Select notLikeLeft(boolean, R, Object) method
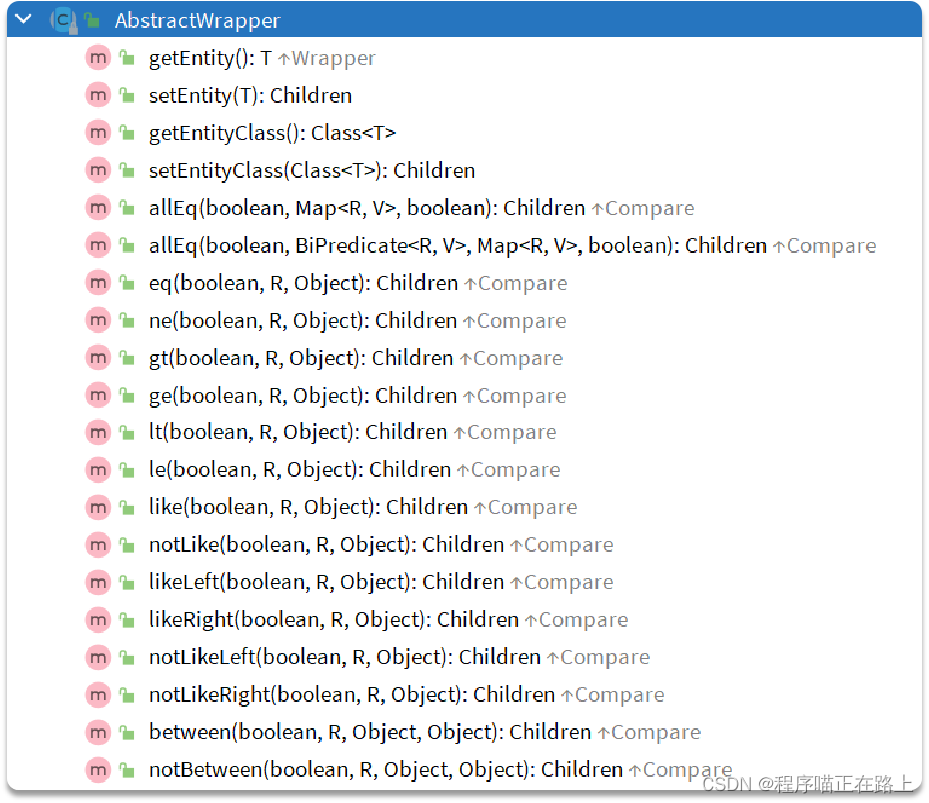Image resolution: width=929 pixels, height=803 pixels. [345, 657]
